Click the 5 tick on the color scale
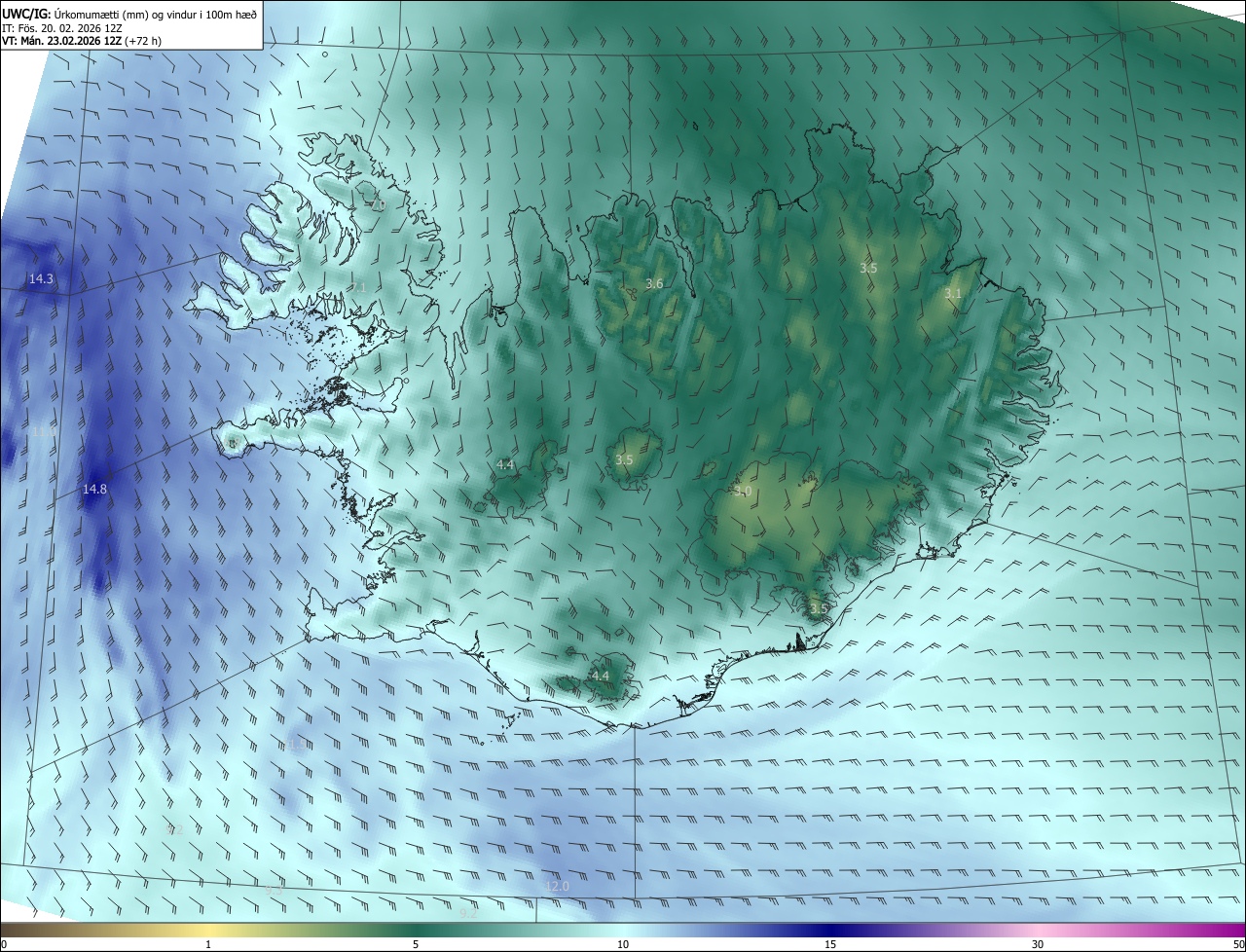The width and height of the screenshot is (1246, 952). [x=416, y=945]
